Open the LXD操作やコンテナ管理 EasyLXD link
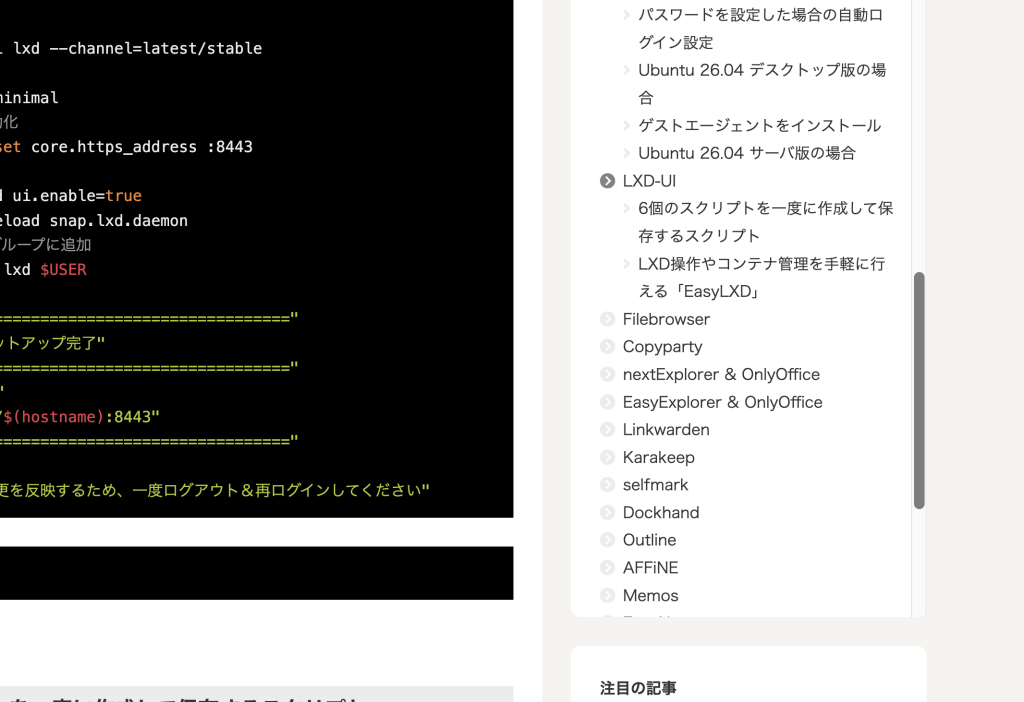The image size is (1024, 702). pos(761,278)
